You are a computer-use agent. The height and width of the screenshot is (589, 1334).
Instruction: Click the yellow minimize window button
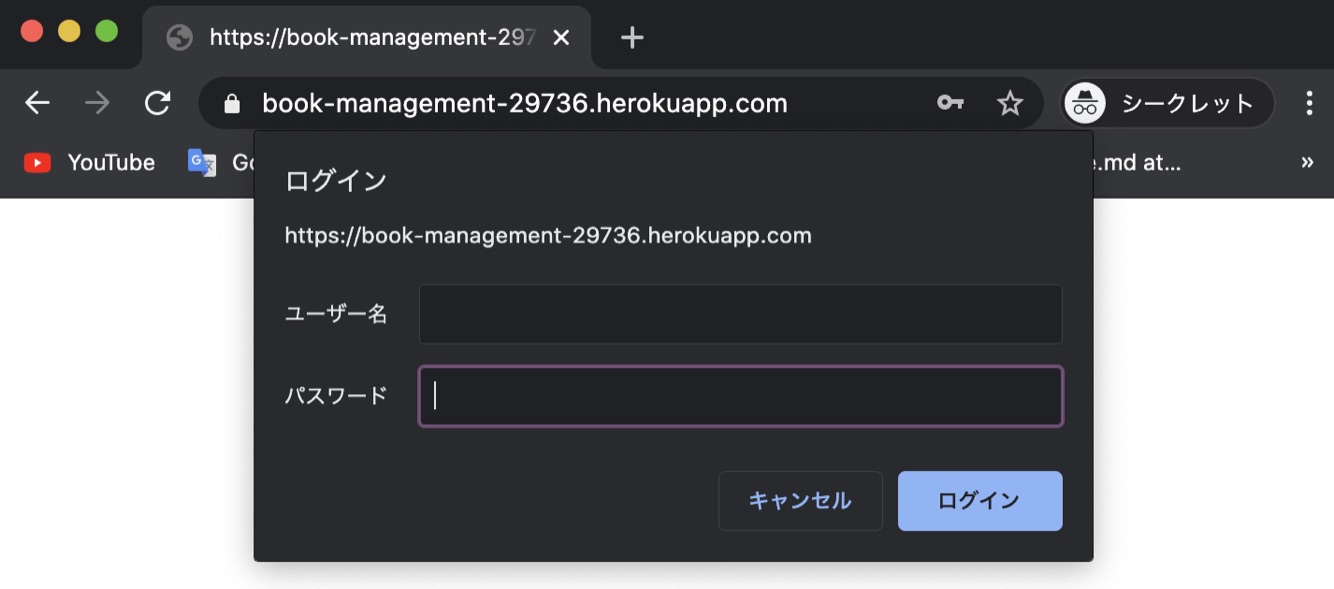(x=69, y=31)
